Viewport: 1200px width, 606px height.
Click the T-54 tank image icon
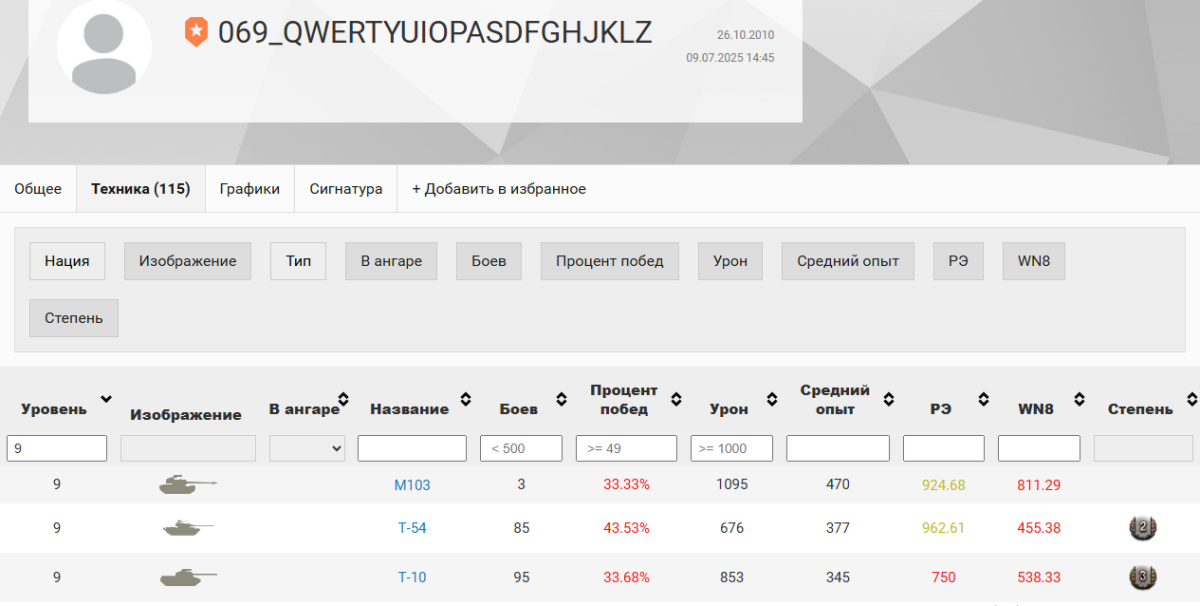(x=187, y=528)
